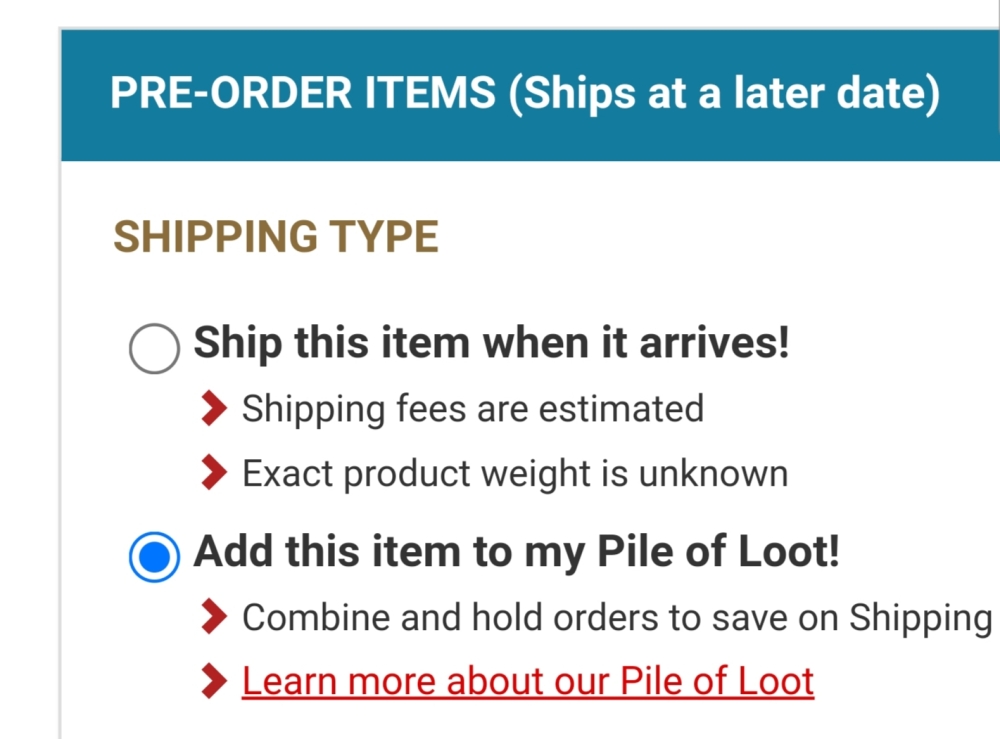
Task: Open the 'Learn more about our Pile of Loot' link
Action: (527, 682)
